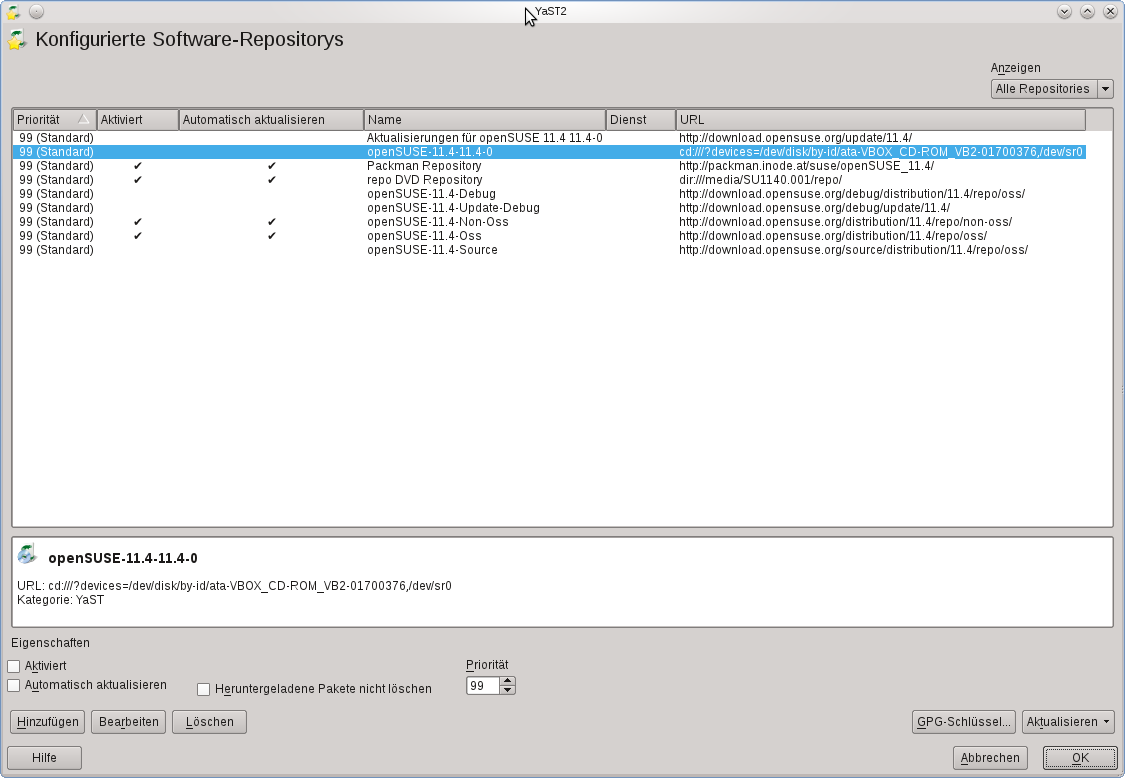Image resolution: width=1125 pixels, height=778 pixels.
Task: Toggle Aktiviert checkmark for repo DVD Repository
Action: [x=138, y=180]
